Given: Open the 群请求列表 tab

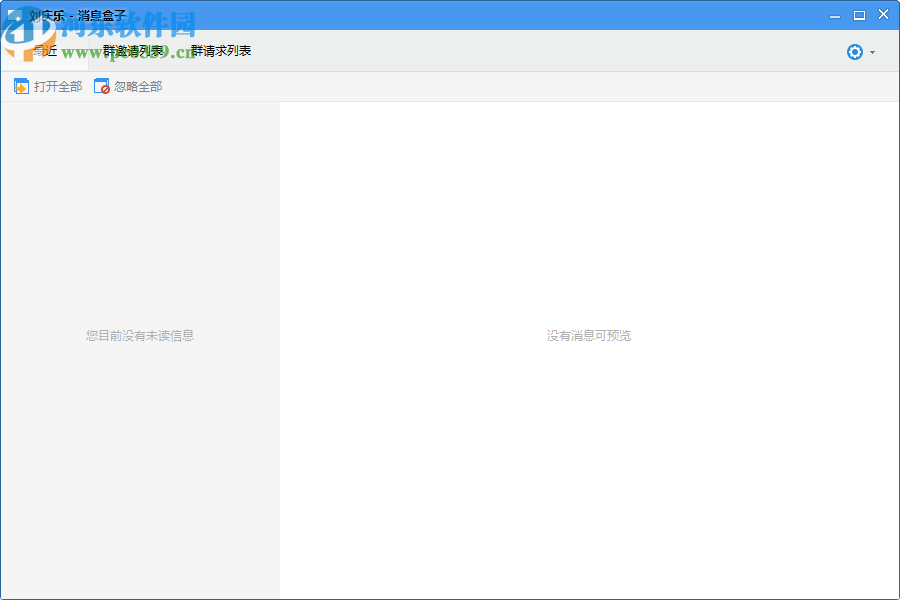Looking at the screenshot, I should pos(221,51).
